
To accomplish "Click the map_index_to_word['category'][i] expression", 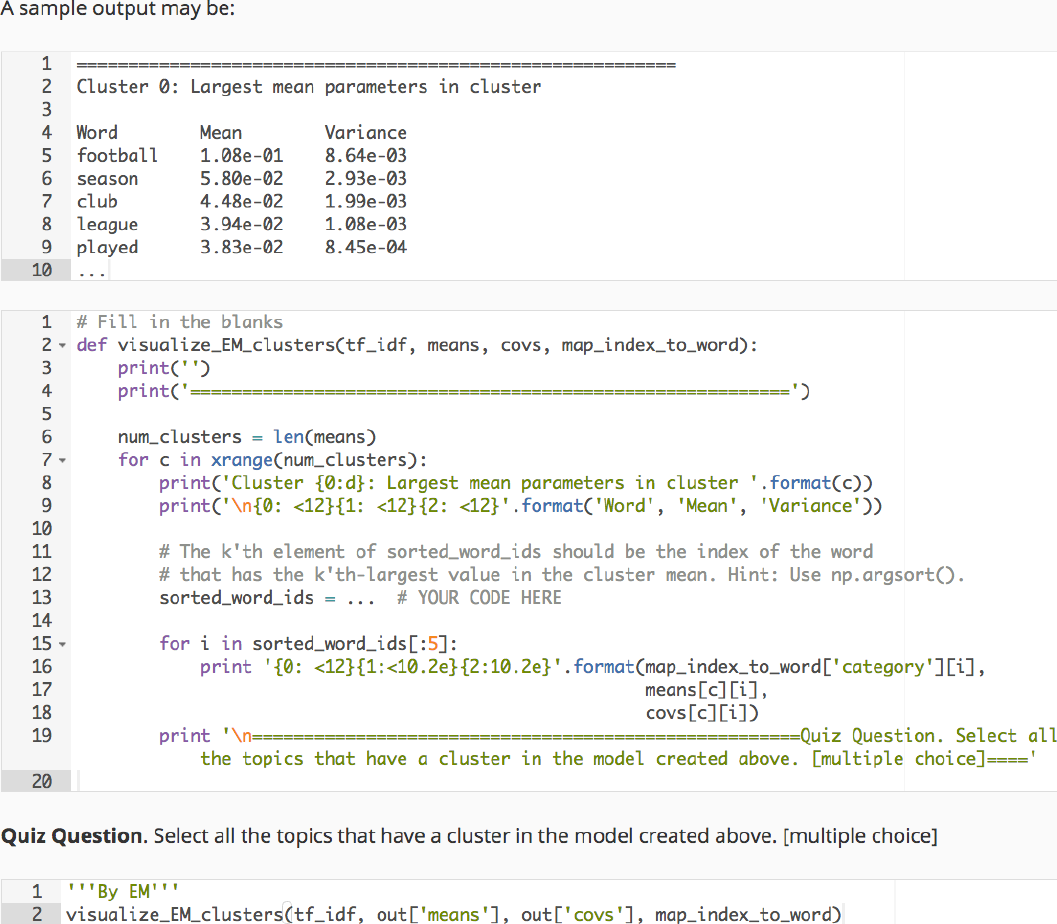I will 810,667.
